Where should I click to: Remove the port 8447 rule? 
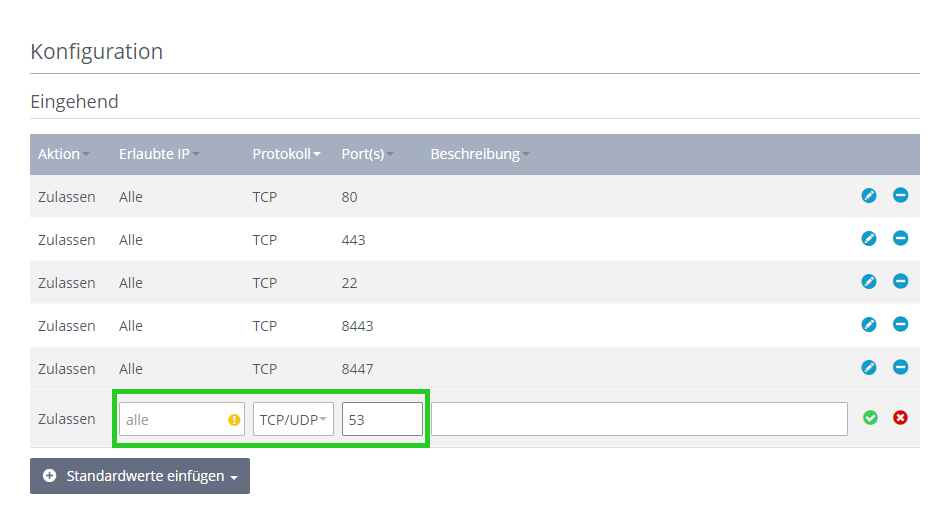pyautogui.click(x=900, y=367)
